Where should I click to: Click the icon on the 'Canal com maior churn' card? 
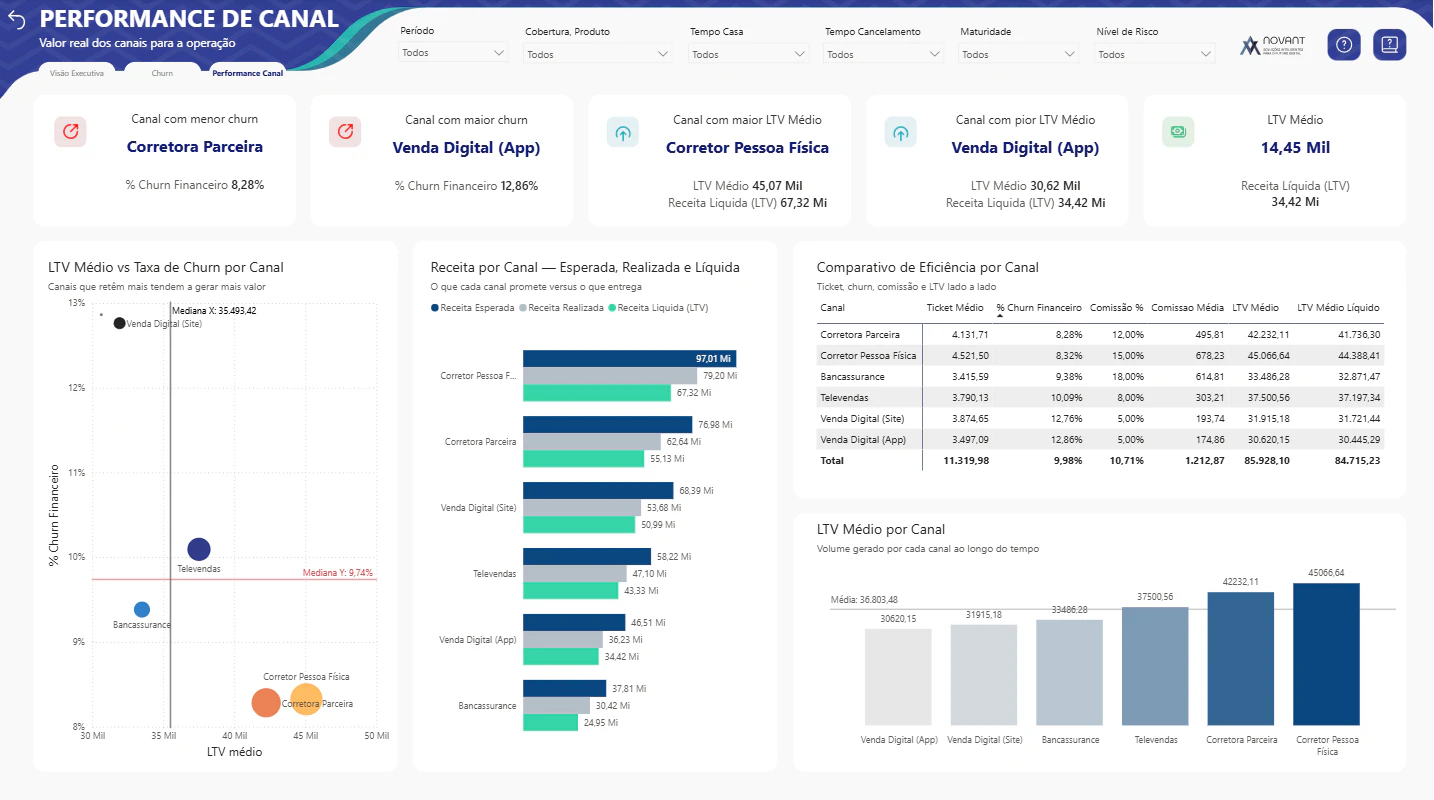(345, 132)
